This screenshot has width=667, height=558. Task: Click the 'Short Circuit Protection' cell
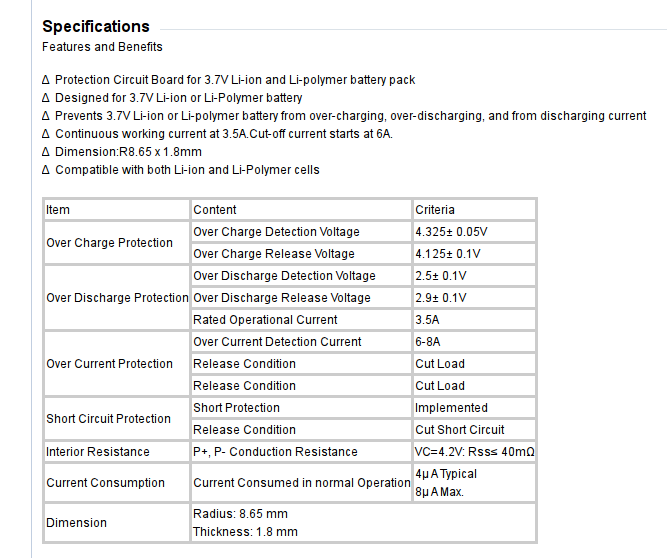coord(117,419)
